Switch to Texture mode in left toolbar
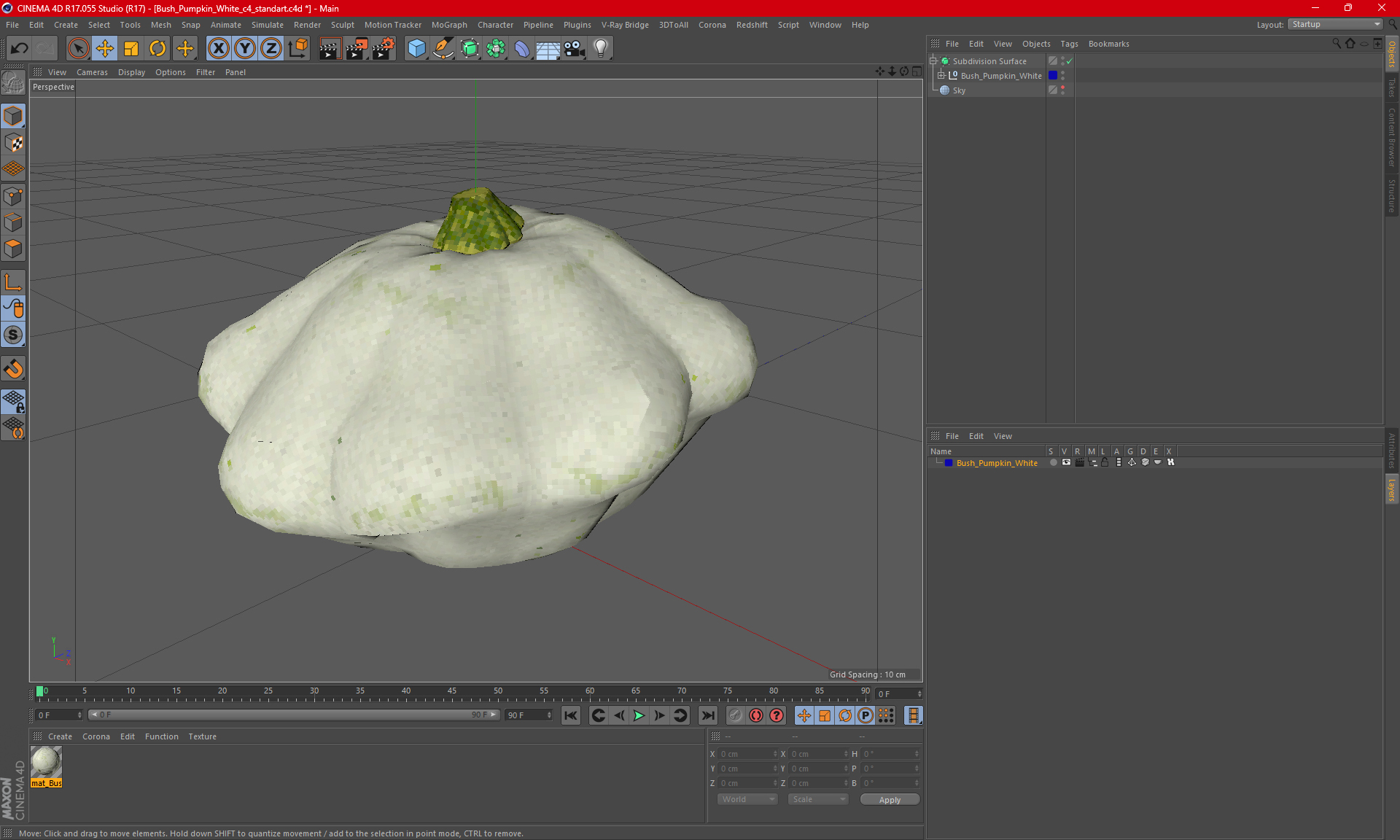The image size is (1400, 840). point(13,143)
